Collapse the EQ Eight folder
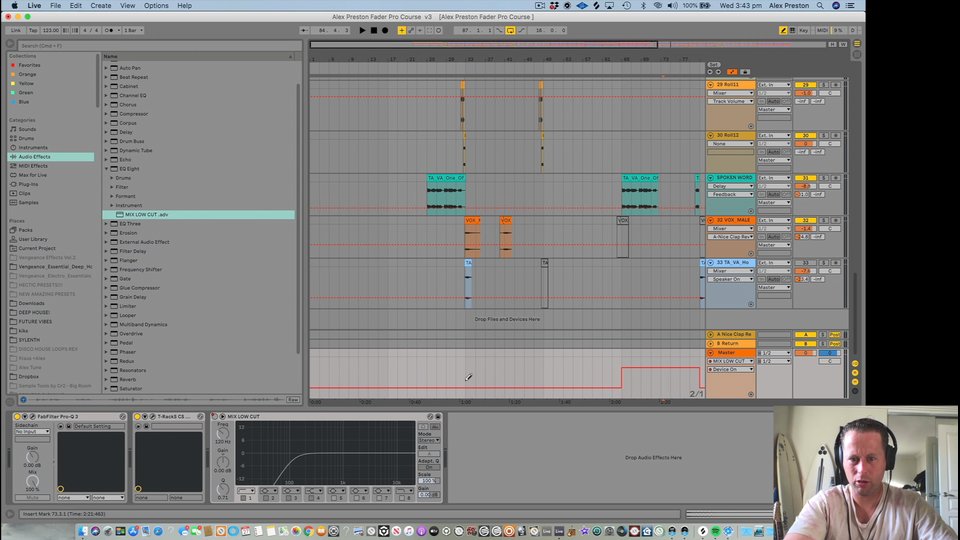This screenshot has width=960, height=540. pyautogui.click(x=106, y=169)
